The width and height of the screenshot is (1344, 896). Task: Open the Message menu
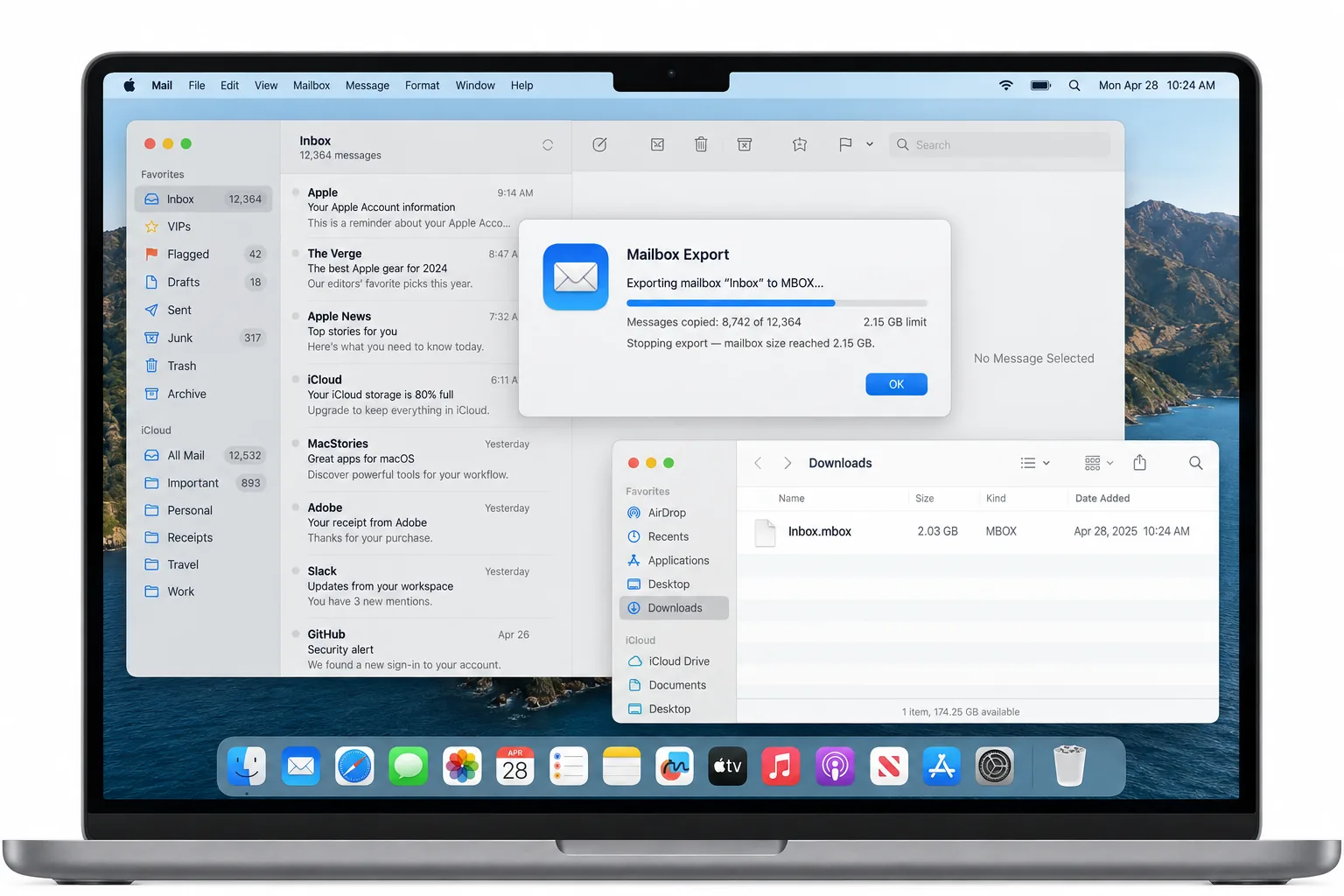367,86
